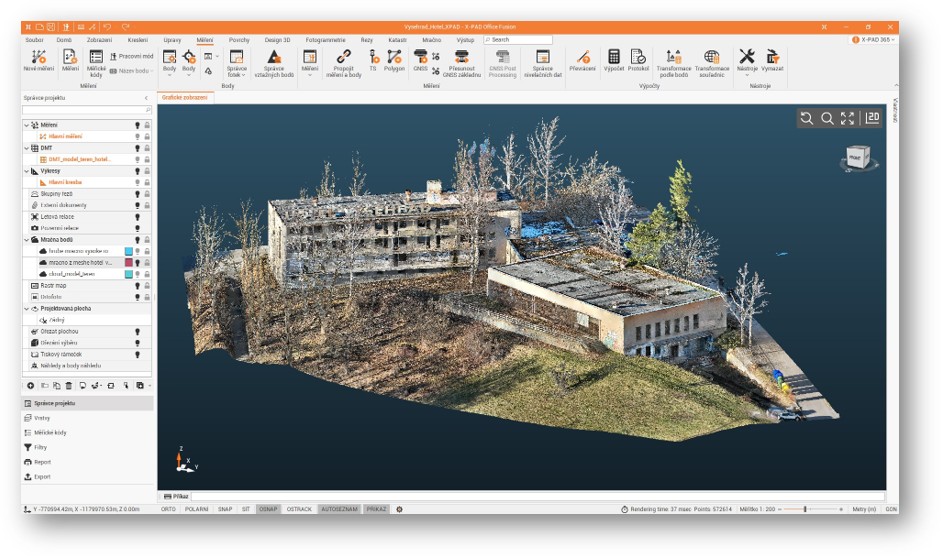Open the Kreslení ribbon tab
The height and width of the screenshot is (556, 941).
(137, 40)
